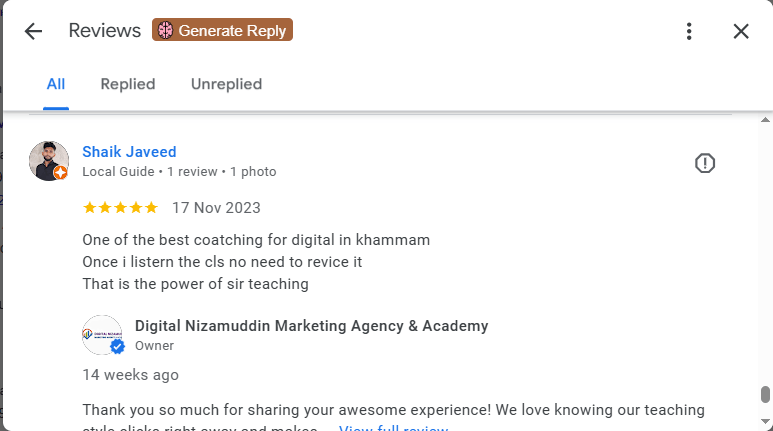Show the Unreplied reviews tab
This screenshot has height=431, width=773.
(226, 84)
